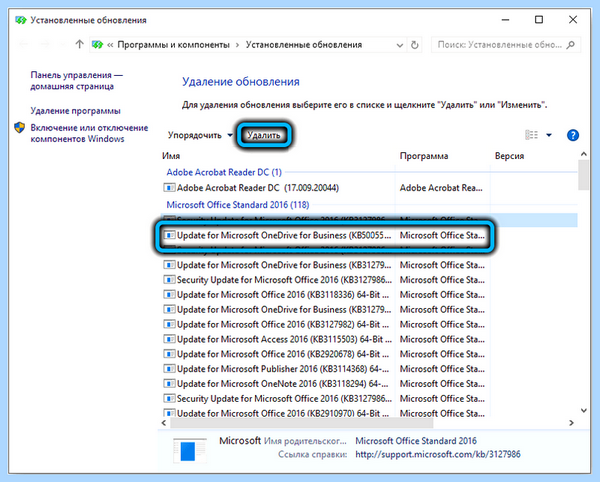This screenshot has height=482, width=600.
Task: Sort by the Версия column header
Action: coord(509,156)
